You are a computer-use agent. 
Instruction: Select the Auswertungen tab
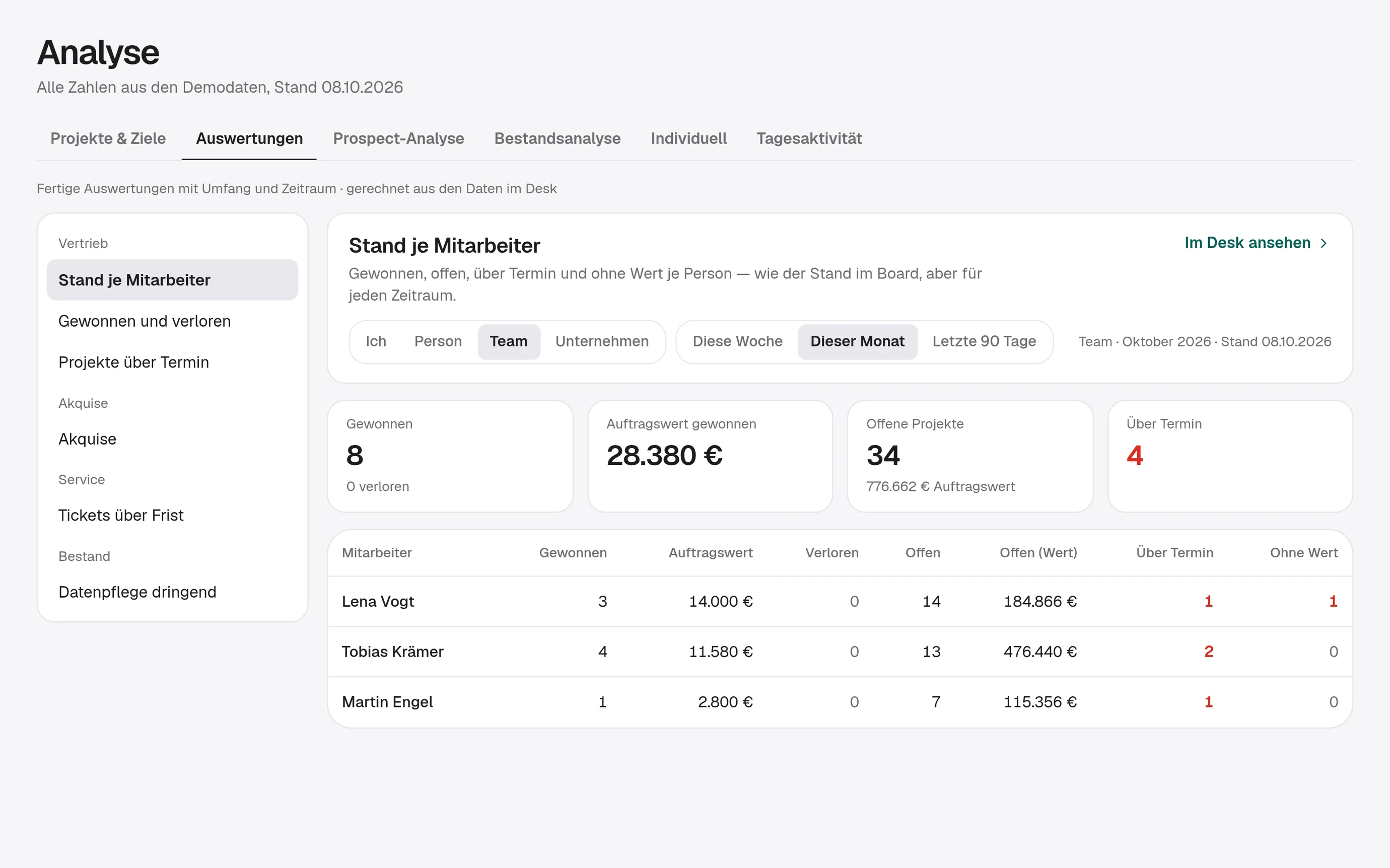(249, 138)
